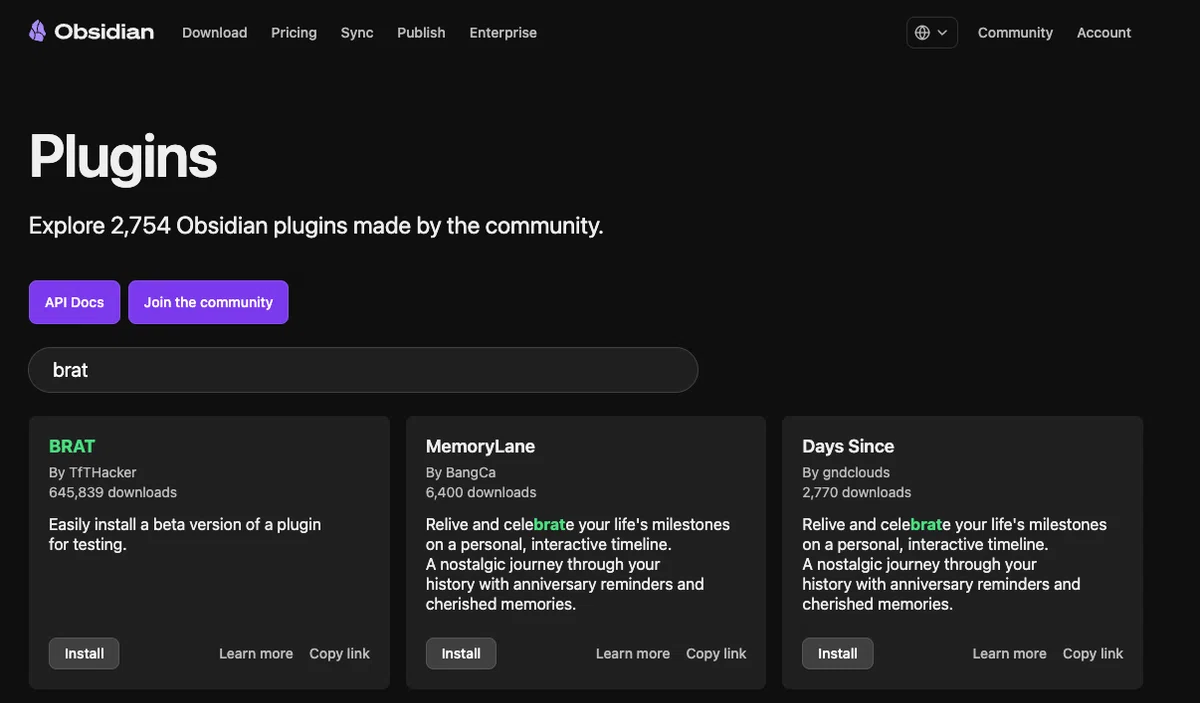The image size is (1200, 703).
Task: Click the 645,839 downloads count
Action: pyautogui.click(x=113, y=492)
